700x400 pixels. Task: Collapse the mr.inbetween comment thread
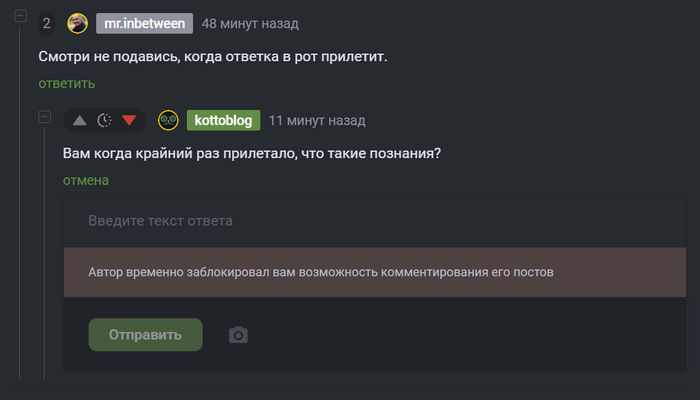pos(20,20)
